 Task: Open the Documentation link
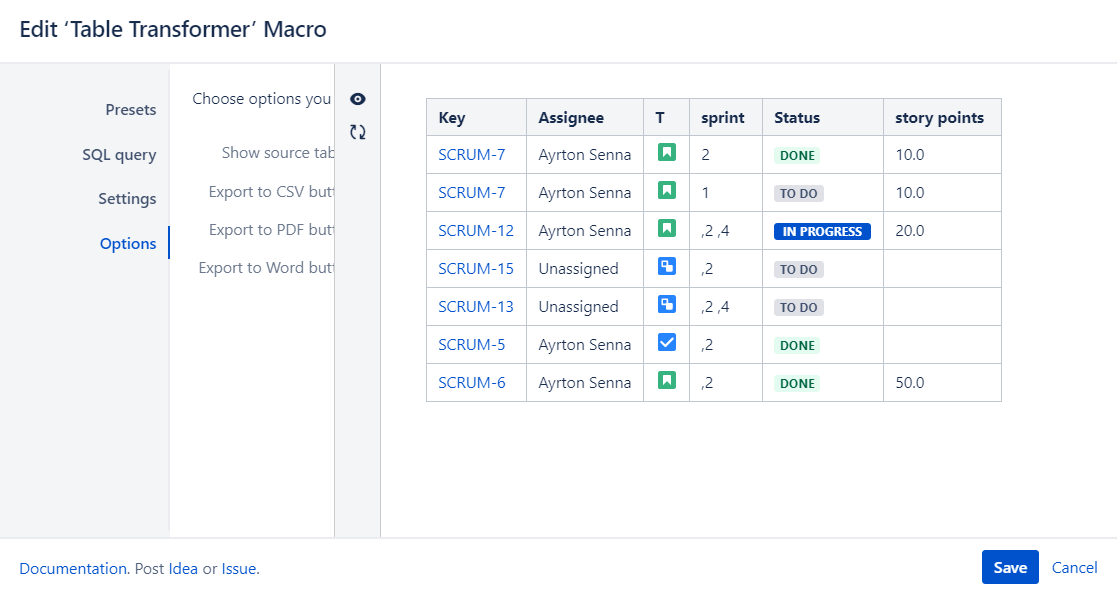73,568
